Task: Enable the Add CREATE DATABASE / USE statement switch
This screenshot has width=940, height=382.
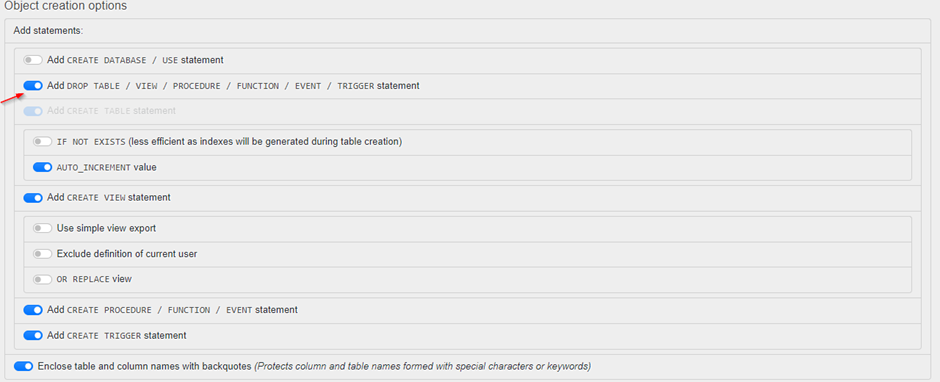Action: tap(33, 60)
